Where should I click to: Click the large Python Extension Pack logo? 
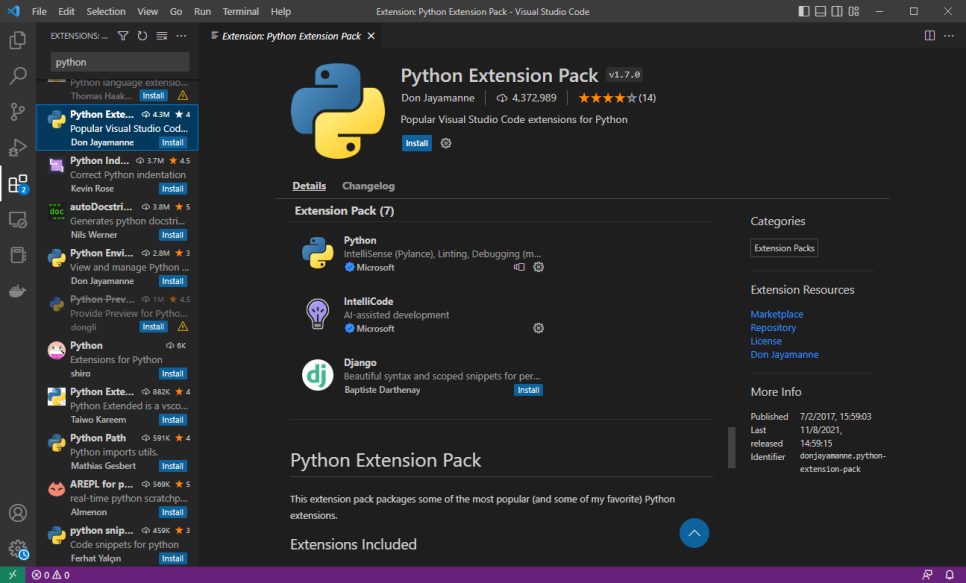(x=338, y=111)
